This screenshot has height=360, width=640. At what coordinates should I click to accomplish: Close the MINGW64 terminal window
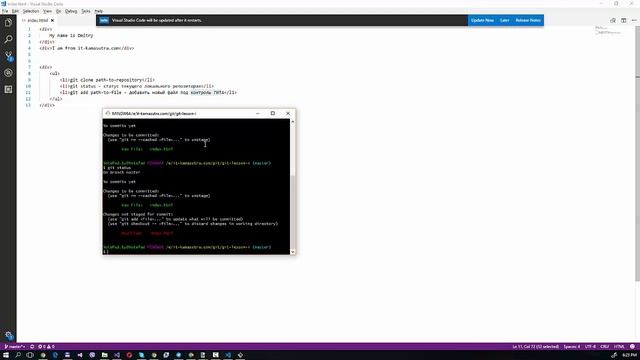click(x=288, y=113)
